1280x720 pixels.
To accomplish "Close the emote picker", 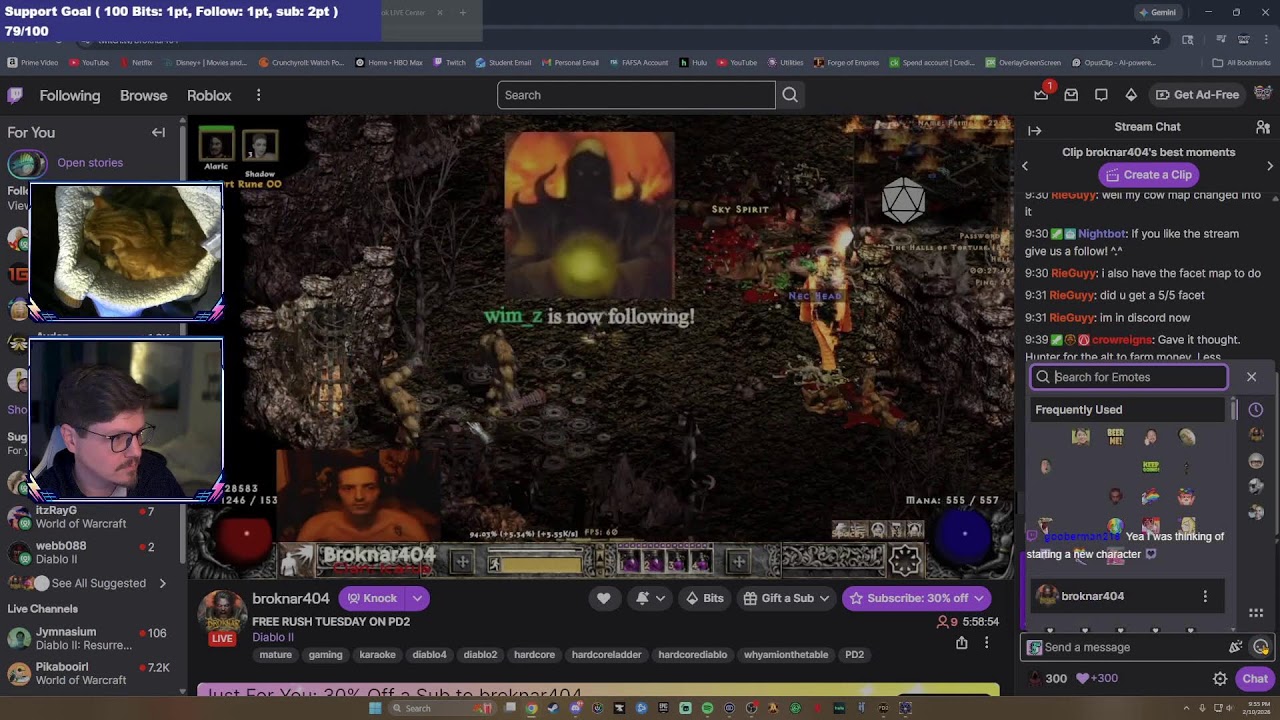I will pos(1251,377).
